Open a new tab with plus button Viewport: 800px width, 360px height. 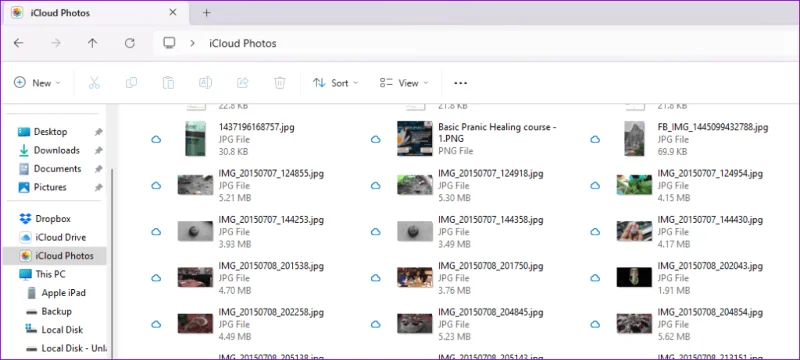pos(207,13)
